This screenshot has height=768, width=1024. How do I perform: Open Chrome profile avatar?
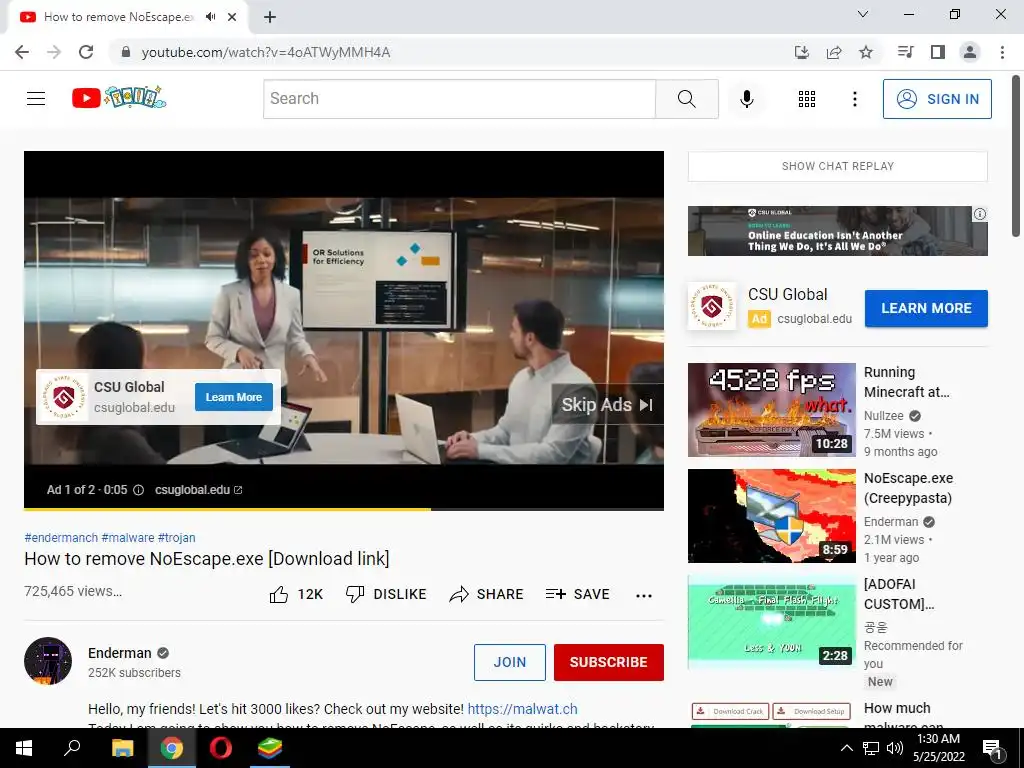coord(970,52)
